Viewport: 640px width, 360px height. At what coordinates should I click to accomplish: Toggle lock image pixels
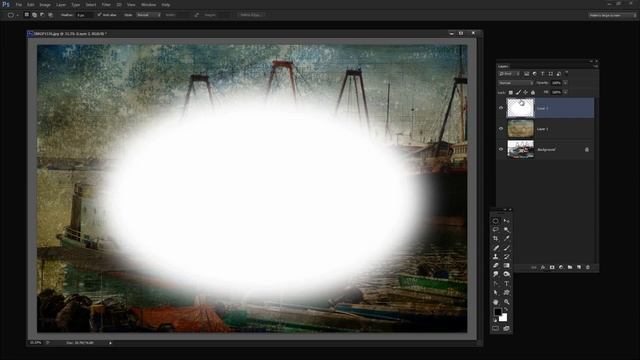(x=518, y=93)
